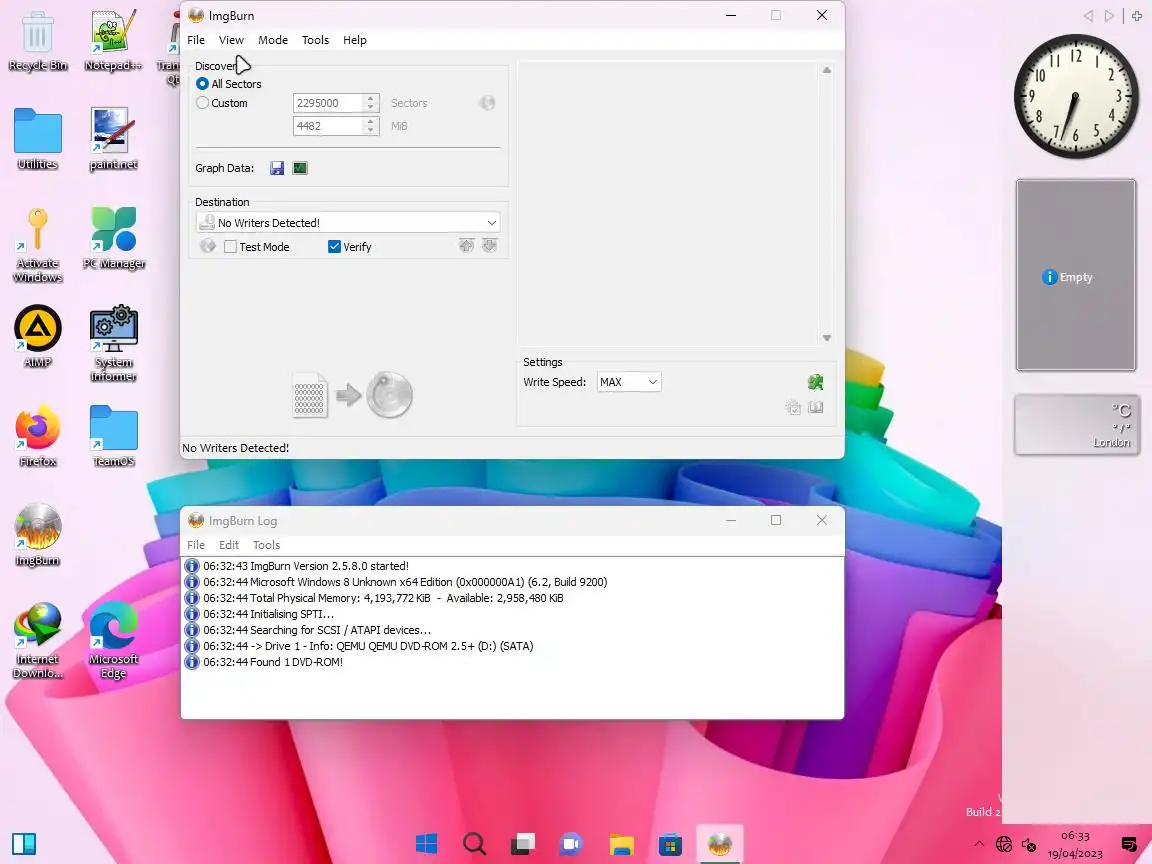Click the big Discovery start image-to-disc button
Viewport: 1152px width, 864px height.
[353, 395]
